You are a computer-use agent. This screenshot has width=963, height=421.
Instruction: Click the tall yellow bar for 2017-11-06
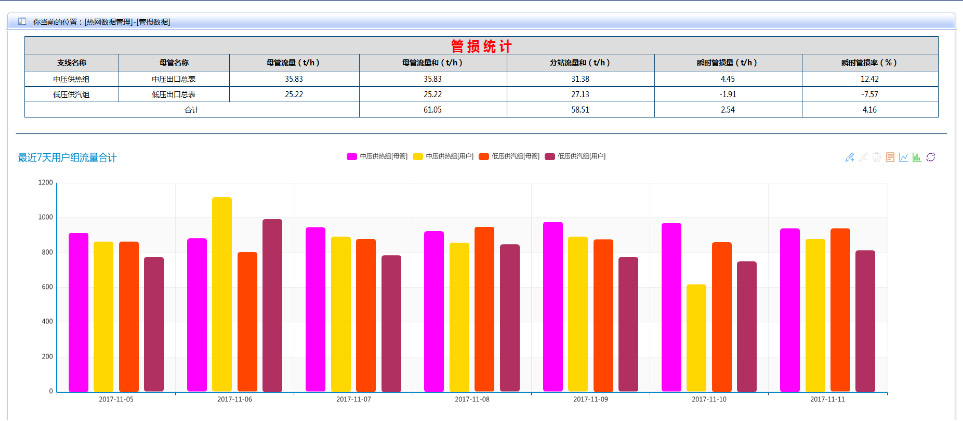[x=222, y=293]
